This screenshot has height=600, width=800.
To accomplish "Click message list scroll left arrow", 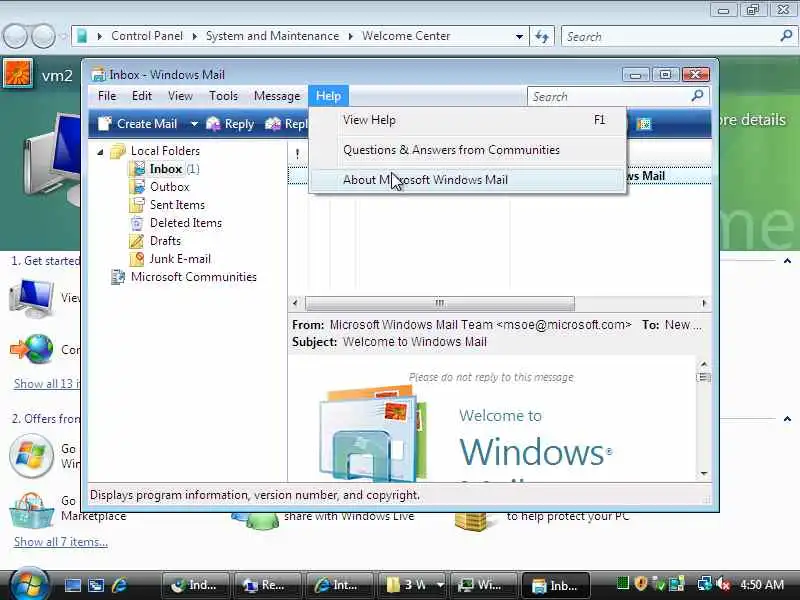I will click(x=295, y=303).
